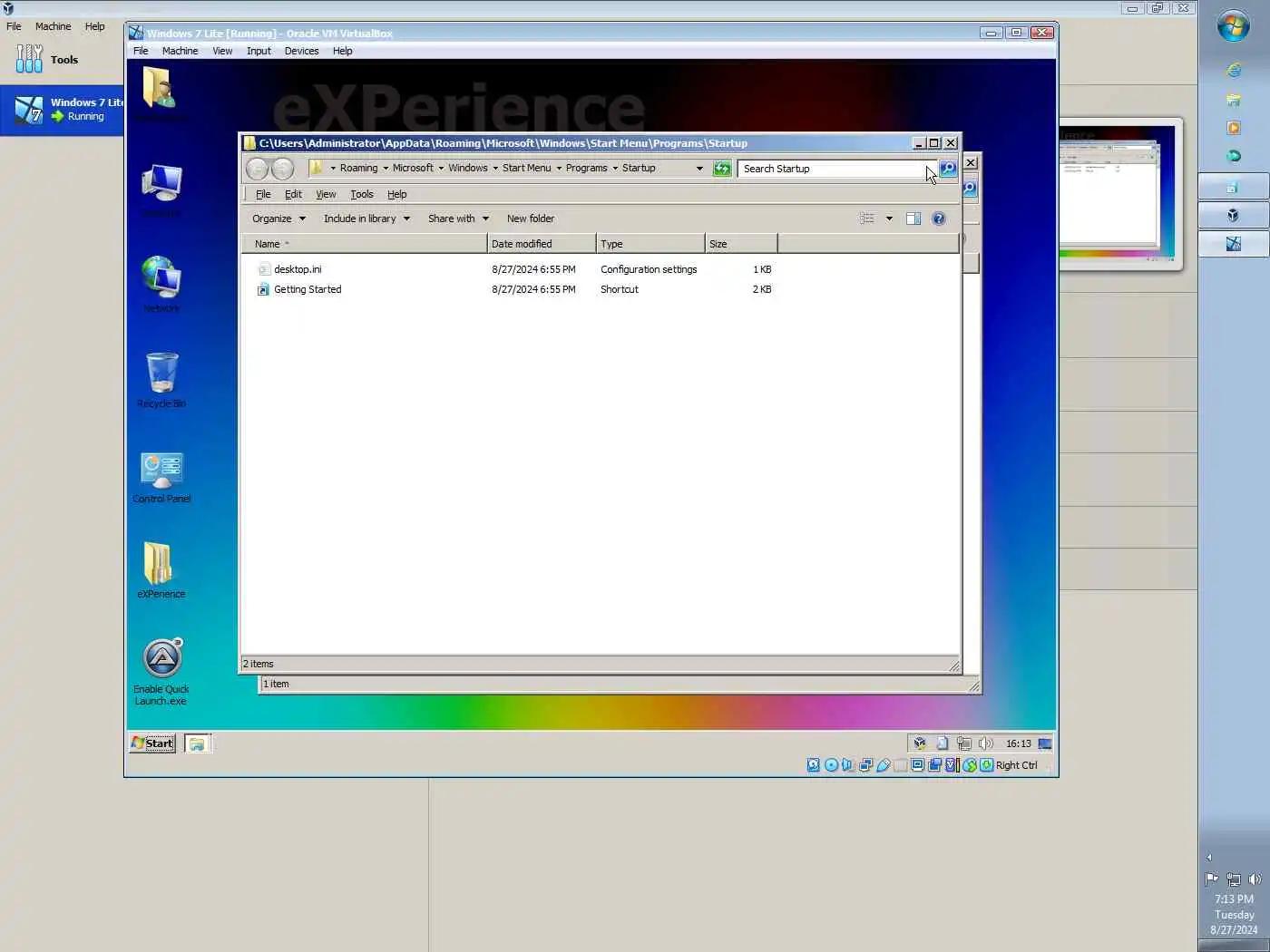Click the Explorer back navigation arrow
Image resolution: width=1270 pixels, height=952 pixels.
click(258, 169)
